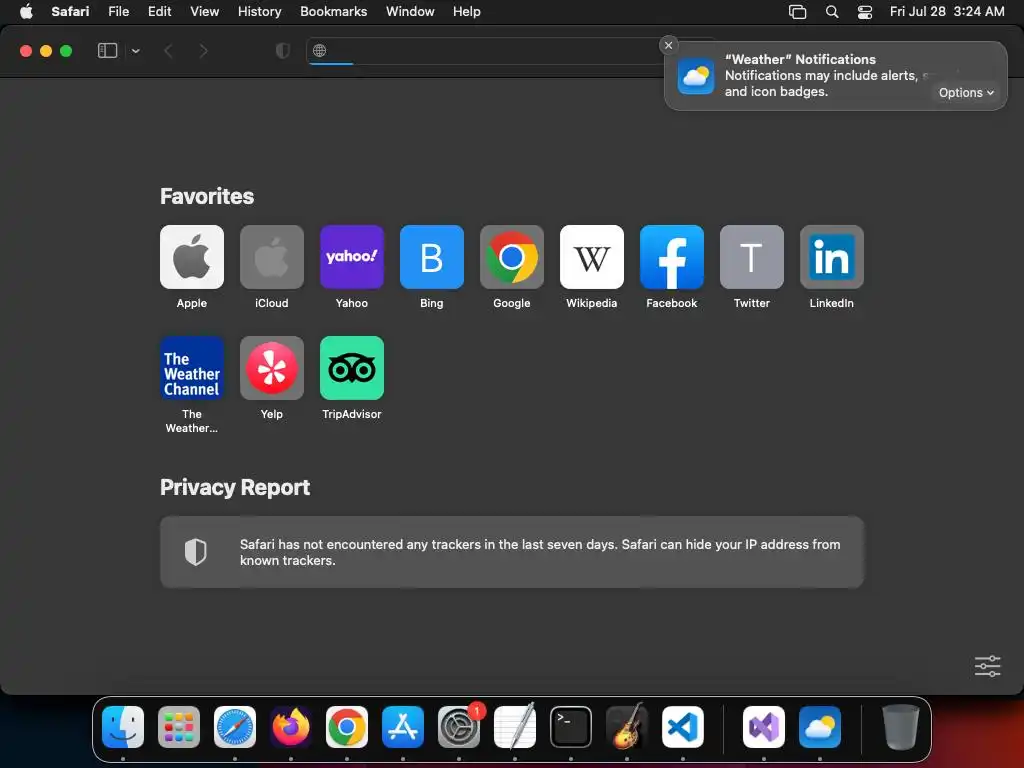Open the TripAdvisor favorite
Viewport: 1024px width, 768px height.
click(351, 368)
